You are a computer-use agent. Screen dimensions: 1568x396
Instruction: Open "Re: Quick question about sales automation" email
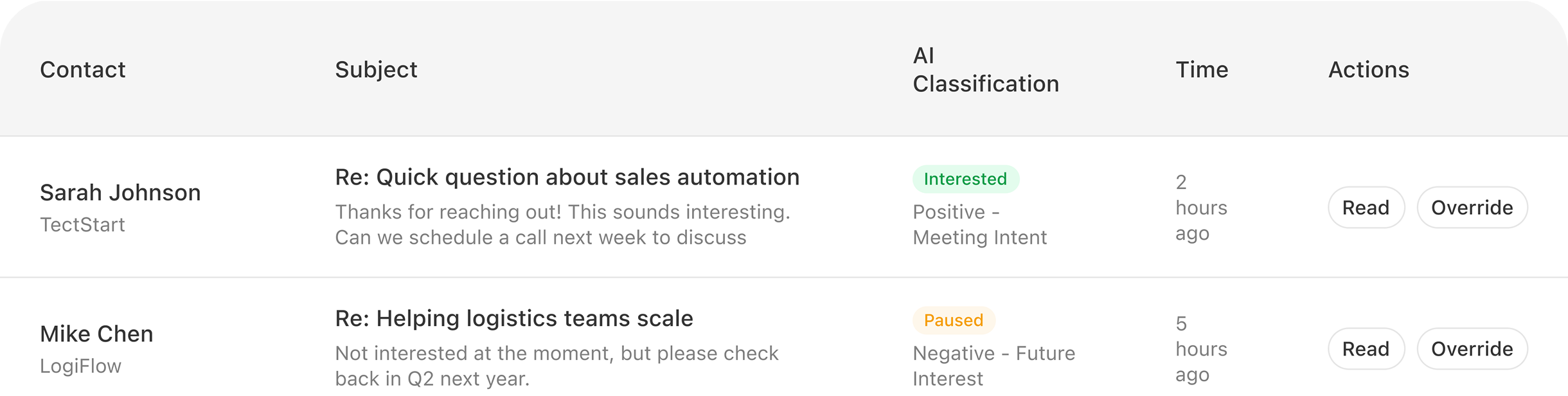(x=567, y=177)
